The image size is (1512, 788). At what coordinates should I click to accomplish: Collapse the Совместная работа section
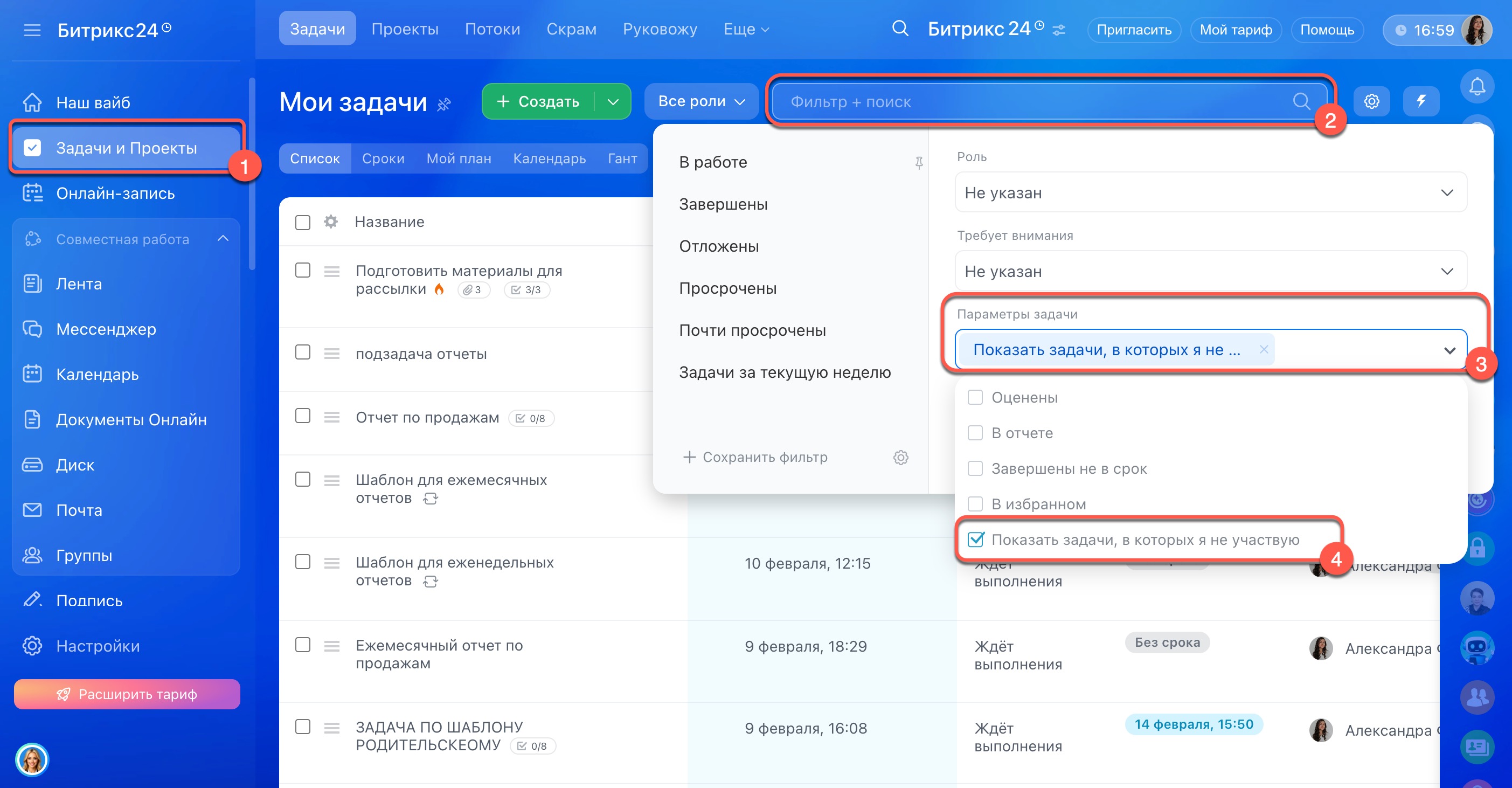(x=223, y=238)
